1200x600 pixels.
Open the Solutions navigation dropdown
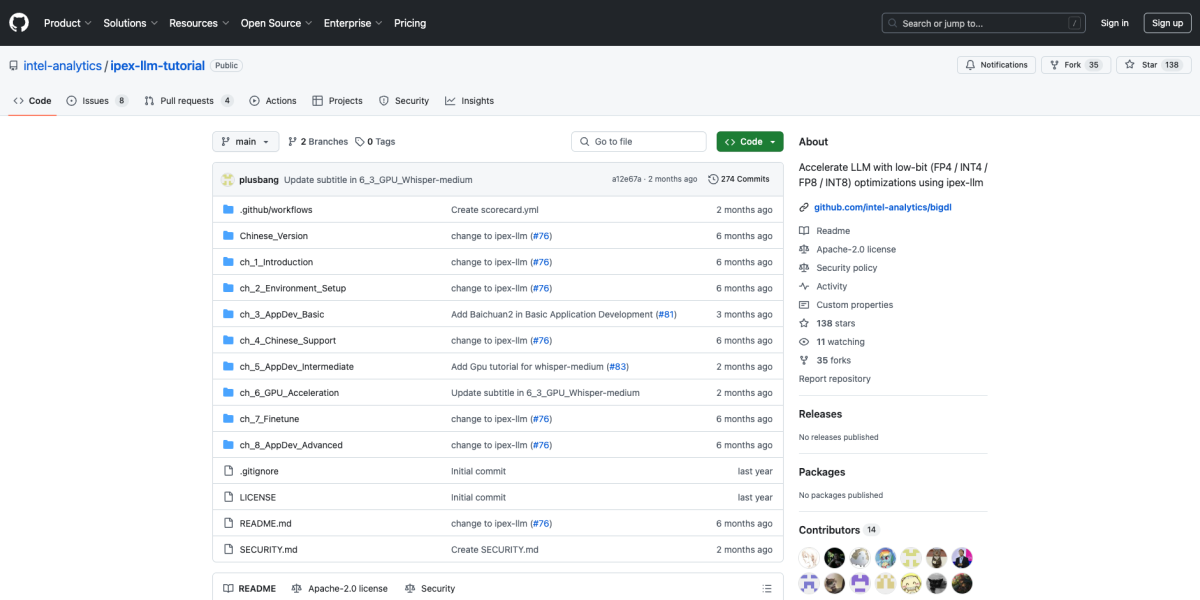(130, 23)
